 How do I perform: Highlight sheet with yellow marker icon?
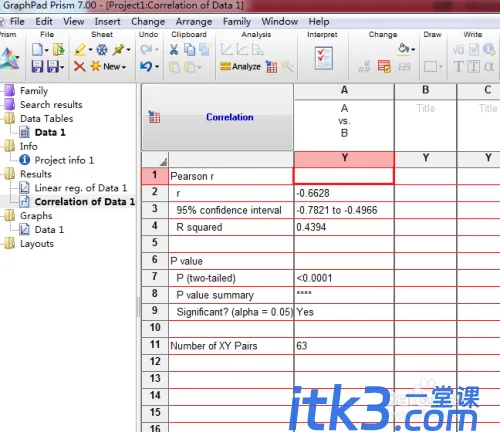(80, 50)
